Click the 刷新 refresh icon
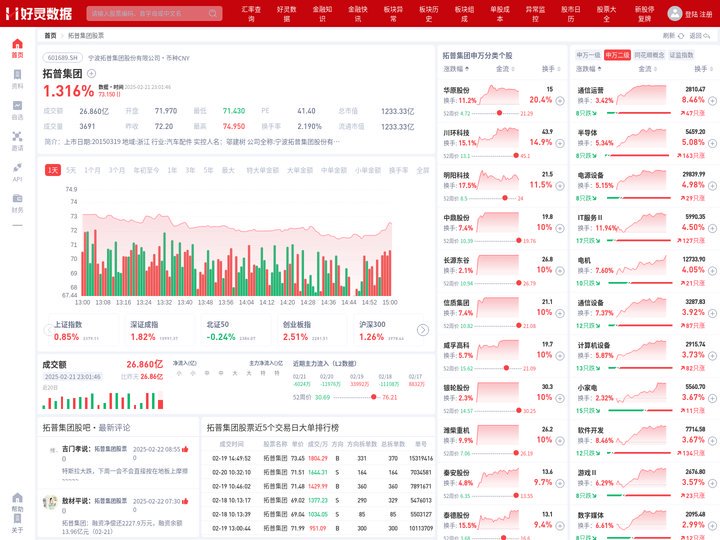The image size is (720, 540). pyautogui.click(x=681, y=36)
